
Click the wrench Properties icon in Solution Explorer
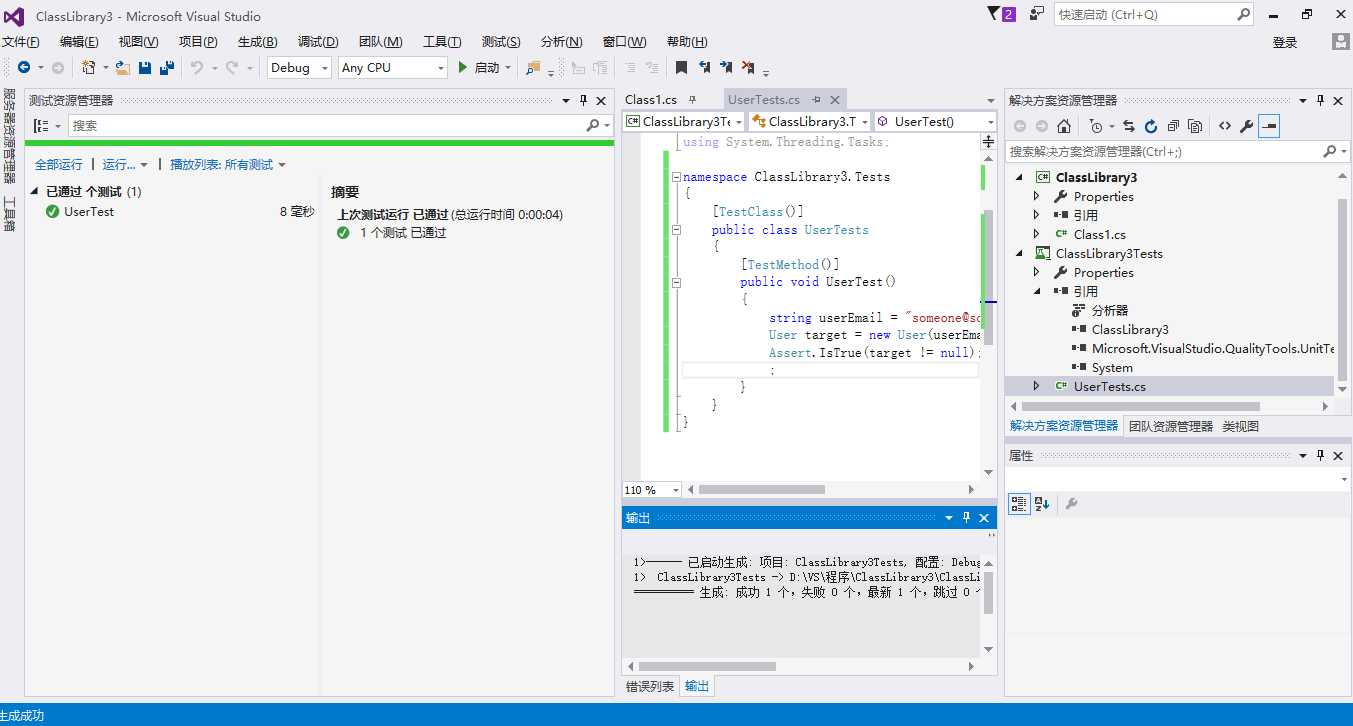(x=1246, y=126)
